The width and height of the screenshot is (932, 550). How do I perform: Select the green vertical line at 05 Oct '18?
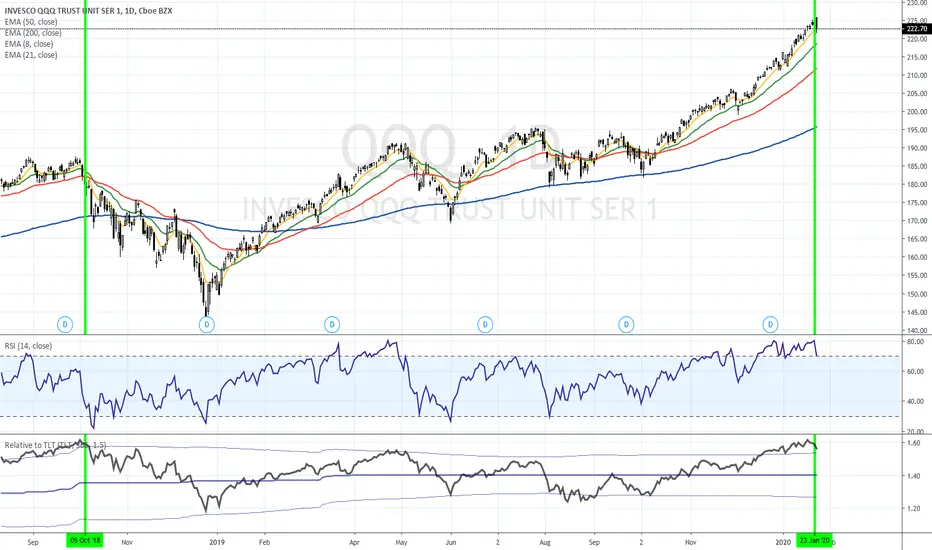85,268
